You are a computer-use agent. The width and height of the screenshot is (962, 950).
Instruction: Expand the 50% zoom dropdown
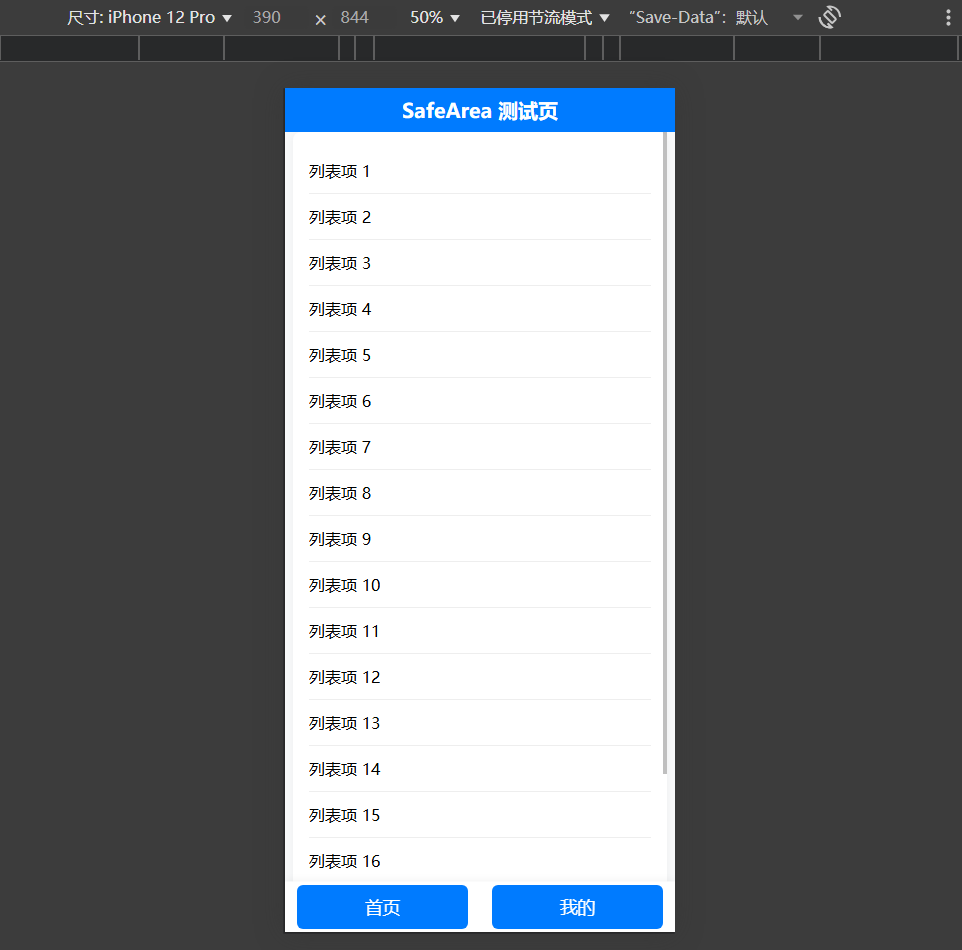[x=435, y=18]
